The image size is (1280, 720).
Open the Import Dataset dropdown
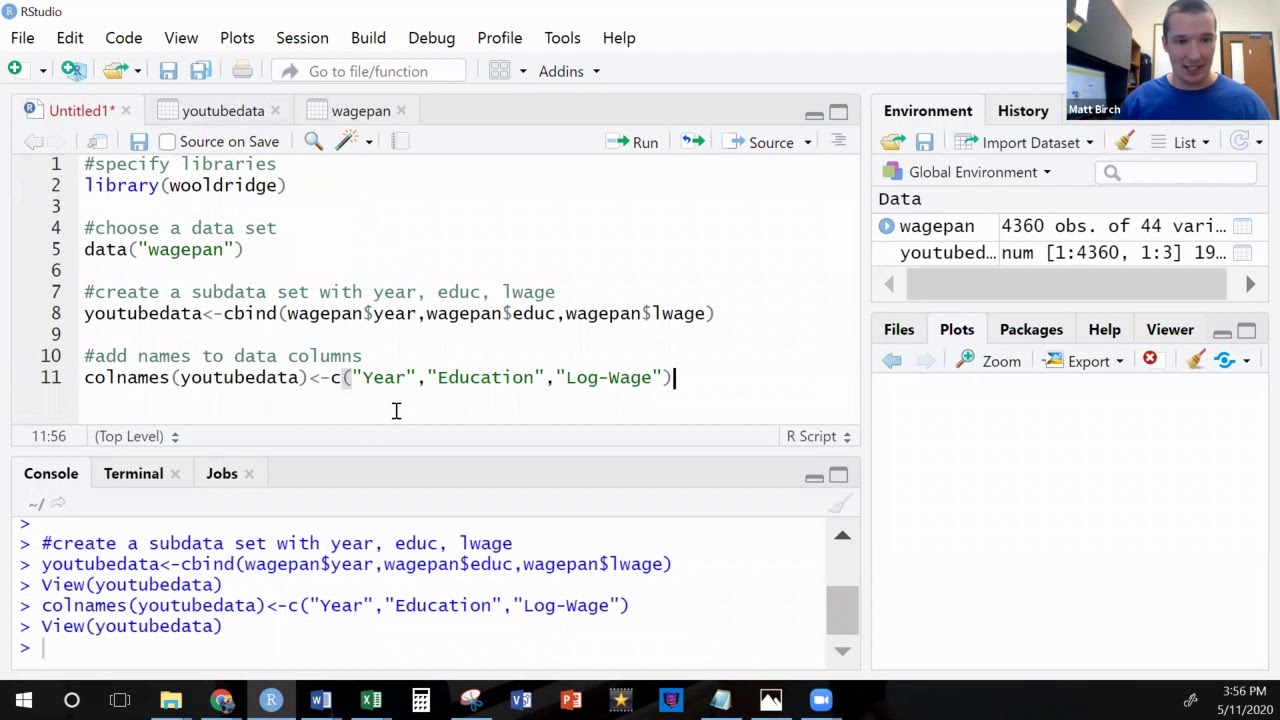coord(1024,142)
